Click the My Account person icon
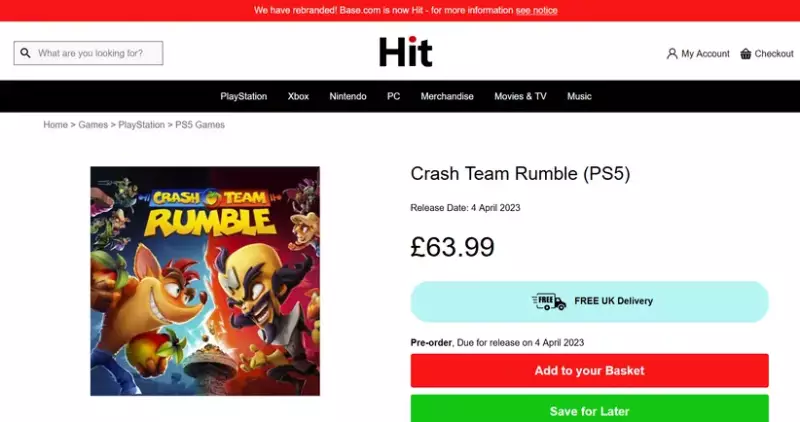 pos(672,54)
